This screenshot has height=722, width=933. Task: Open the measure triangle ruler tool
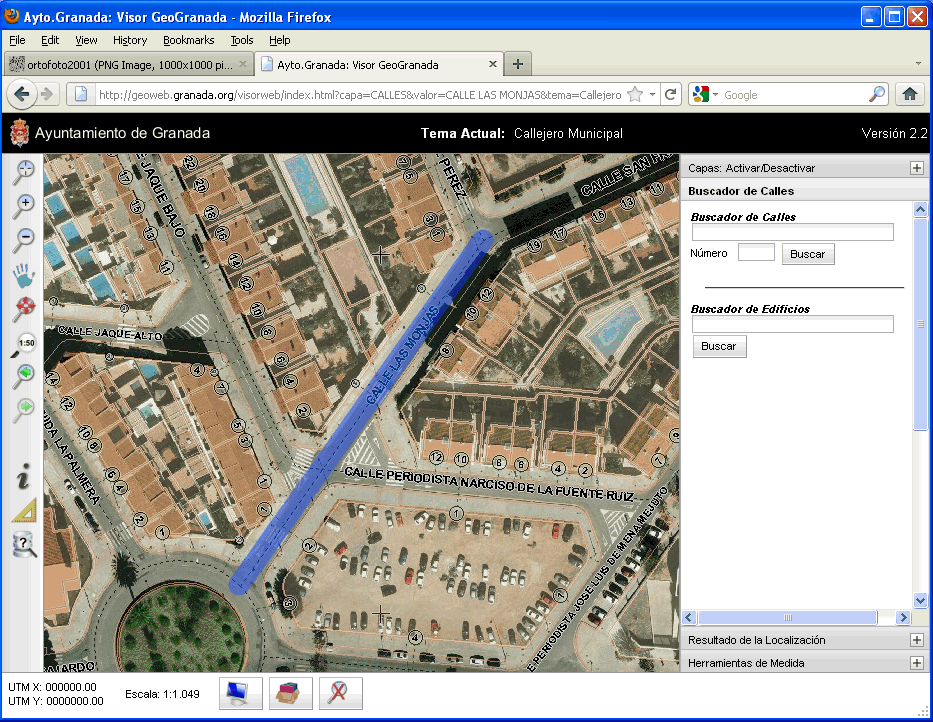[24, 510]
